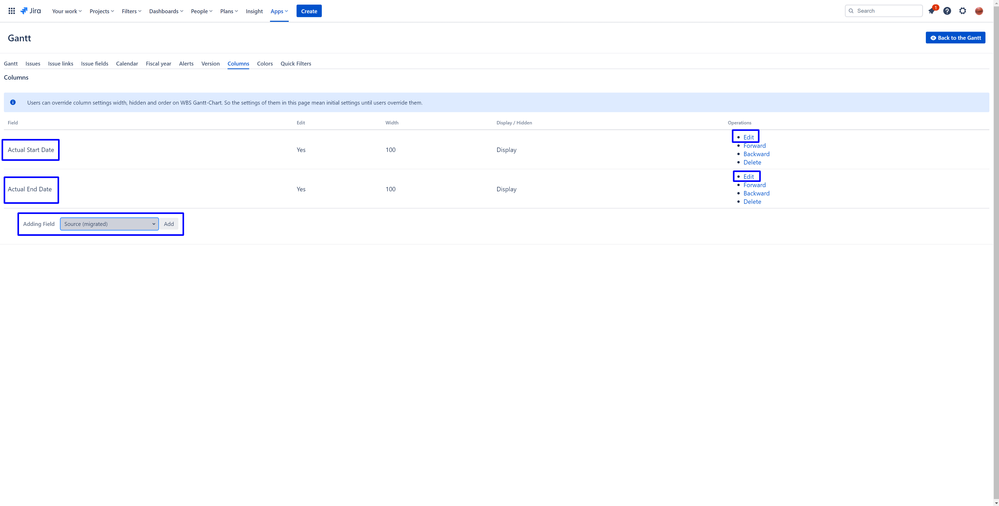Click the Create button
Screen dimensions: 999x506
[x=309, y=11]
